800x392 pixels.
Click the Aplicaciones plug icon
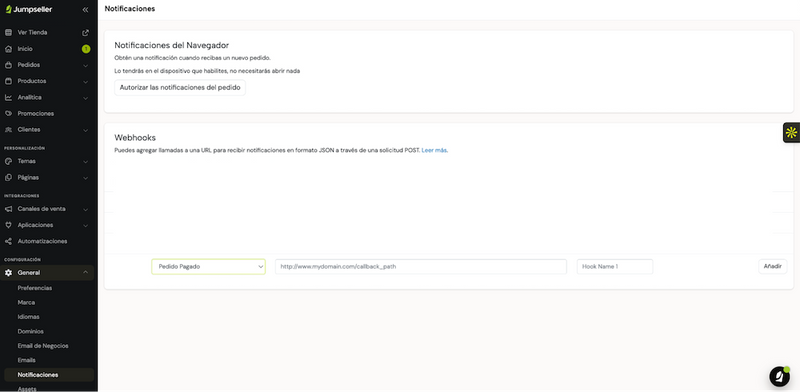point(8,225)
